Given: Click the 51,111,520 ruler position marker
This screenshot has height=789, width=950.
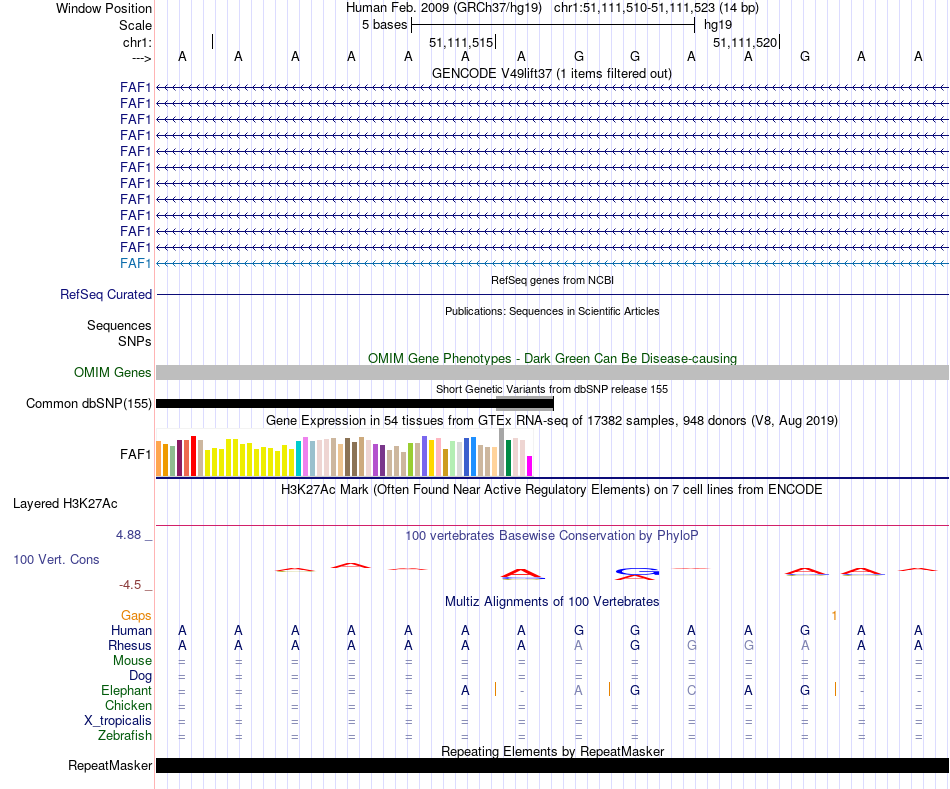Looking at the screenshot, I should coord(745,42).
